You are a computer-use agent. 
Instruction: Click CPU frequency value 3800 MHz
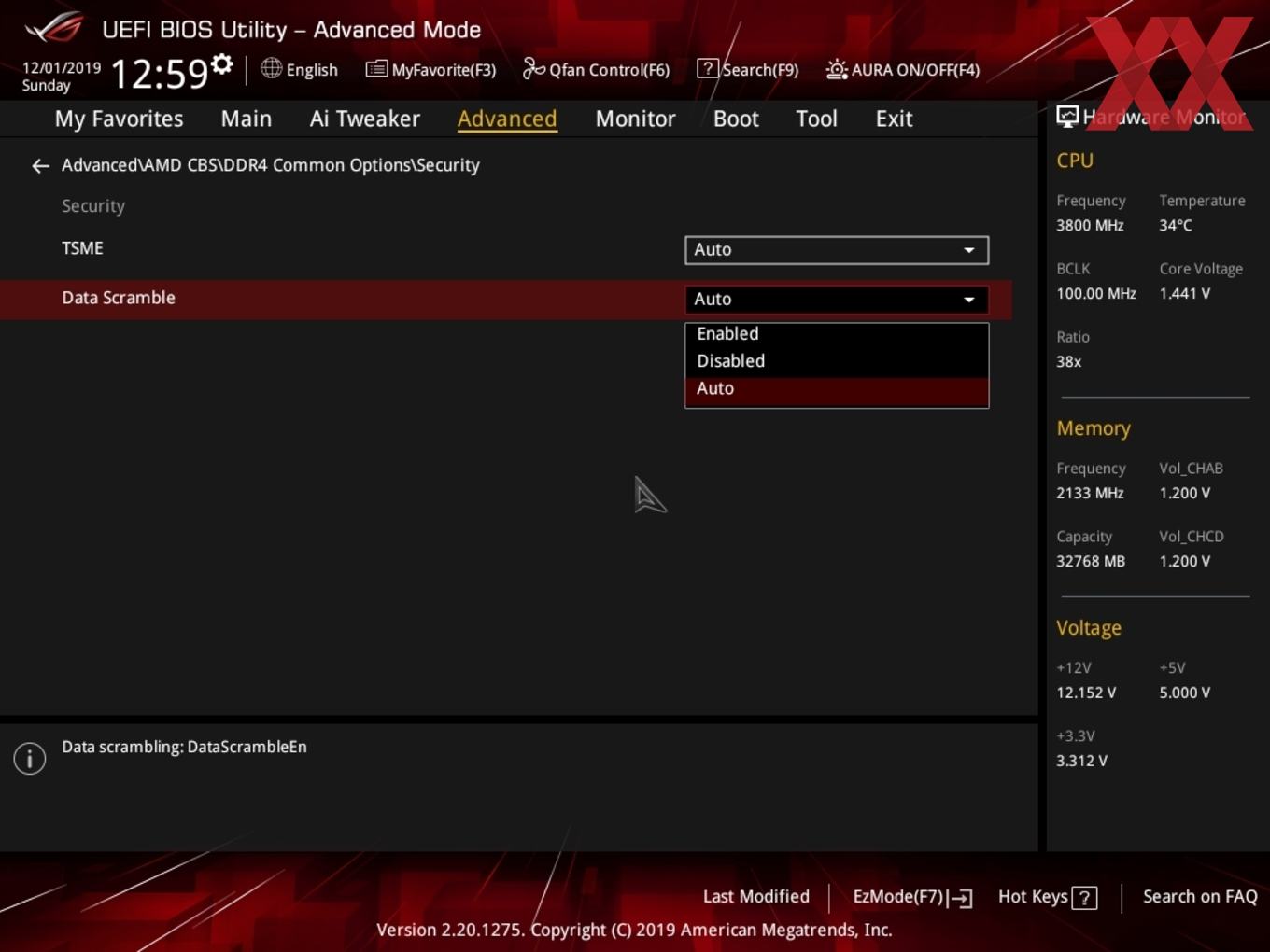pos(1090,226)
